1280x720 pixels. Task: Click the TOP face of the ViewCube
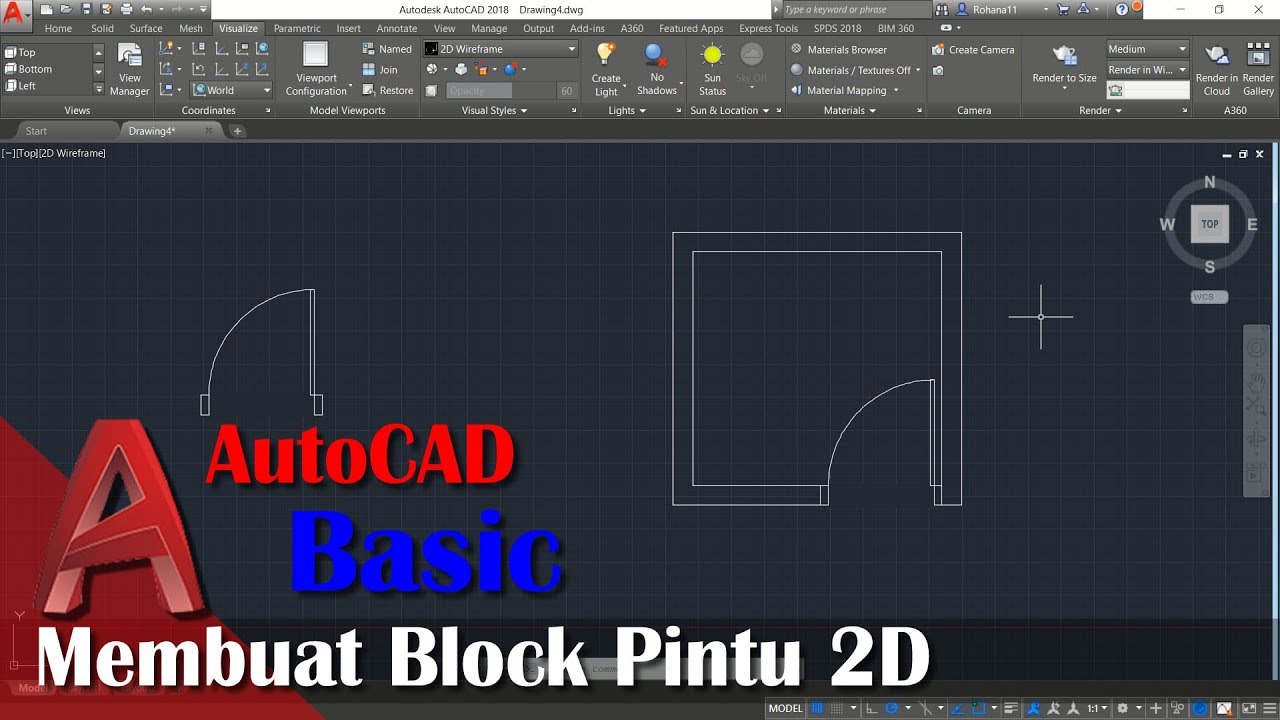click(x=1210, y=224)
